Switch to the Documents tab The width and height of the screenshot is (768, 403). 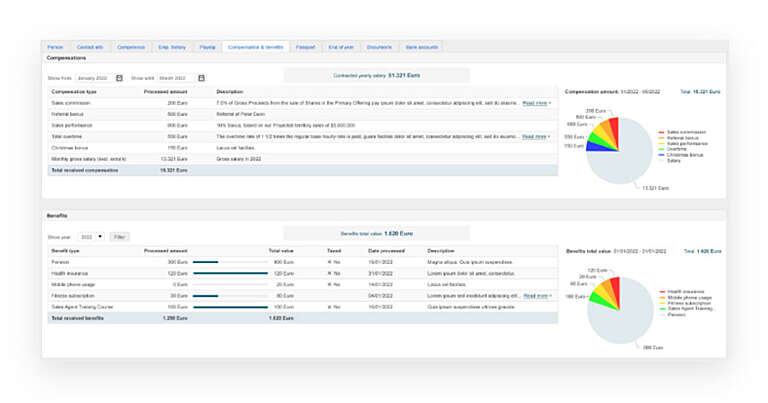point(379,47)
